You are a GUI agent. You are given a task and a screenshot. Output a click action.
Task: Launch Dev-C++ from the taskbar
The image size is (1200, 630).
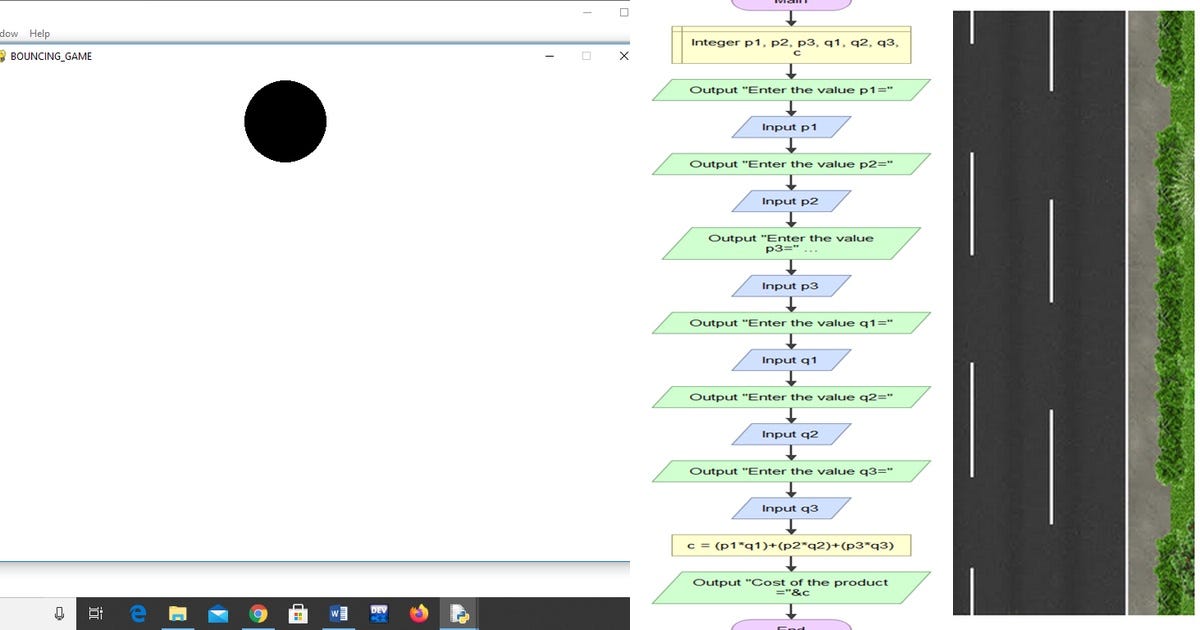click(x=378, y=613)
